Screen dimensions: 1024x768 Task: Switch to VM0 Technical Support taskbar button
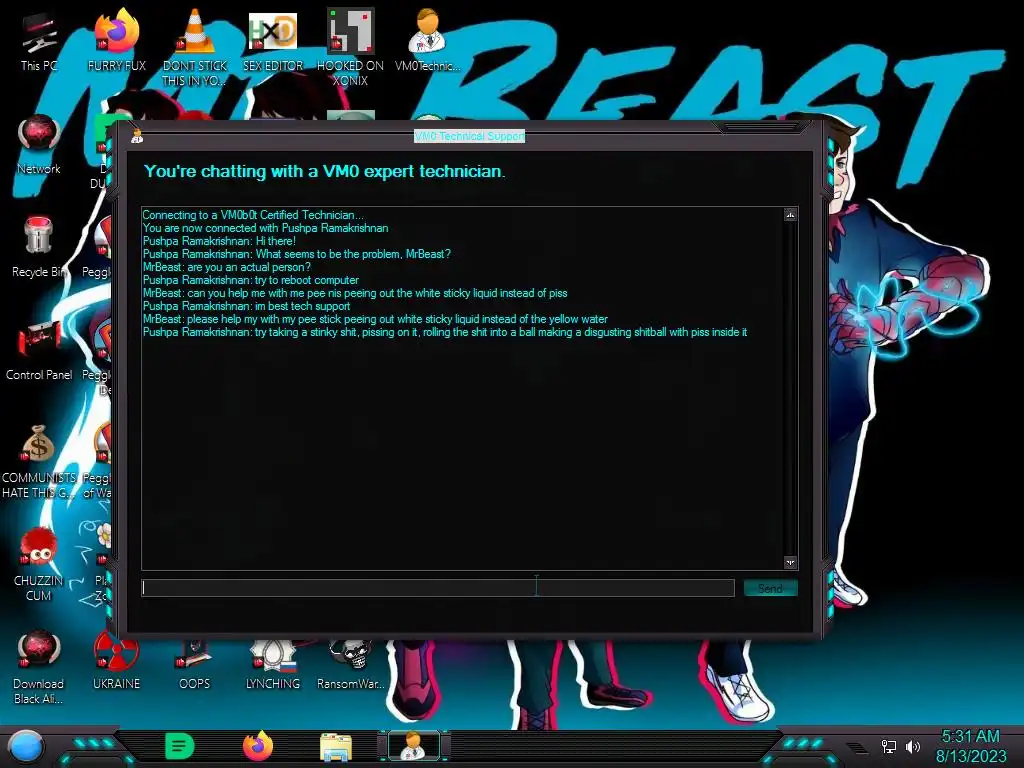413,746
